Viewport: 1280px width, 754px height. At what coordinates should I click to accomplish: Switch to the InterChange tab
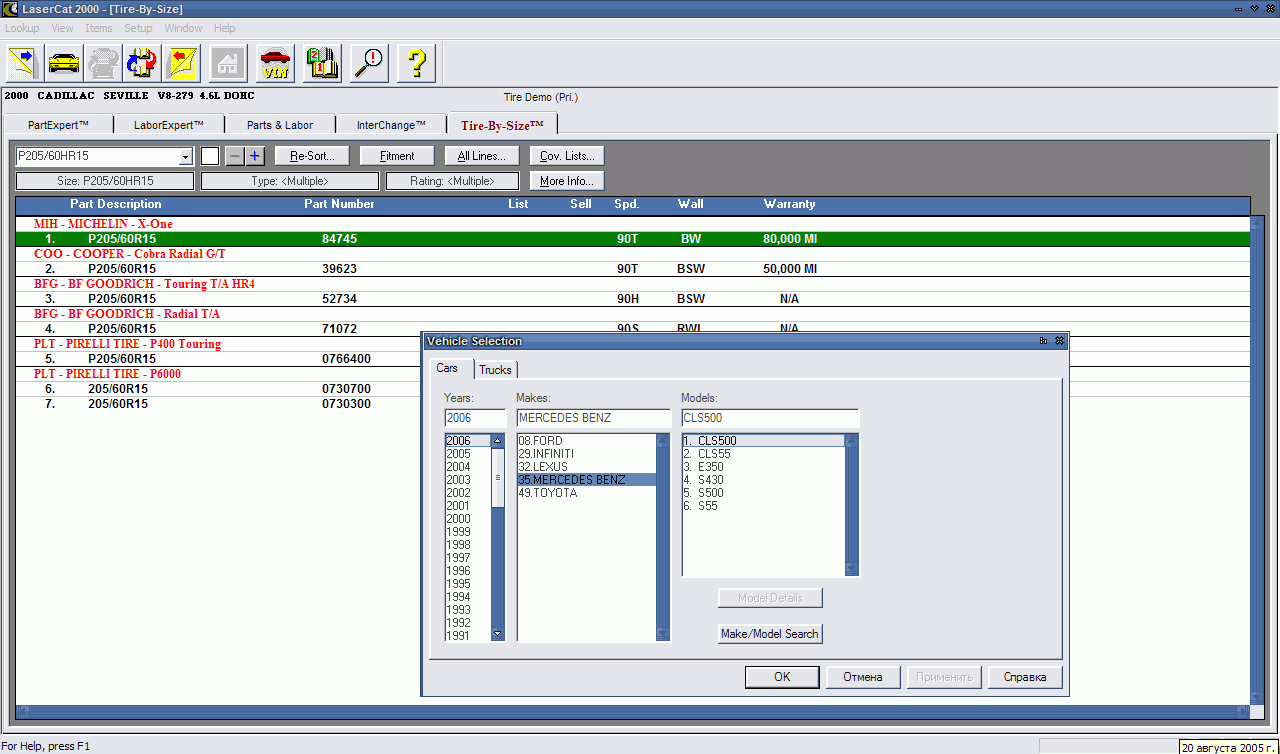[391, 125]
